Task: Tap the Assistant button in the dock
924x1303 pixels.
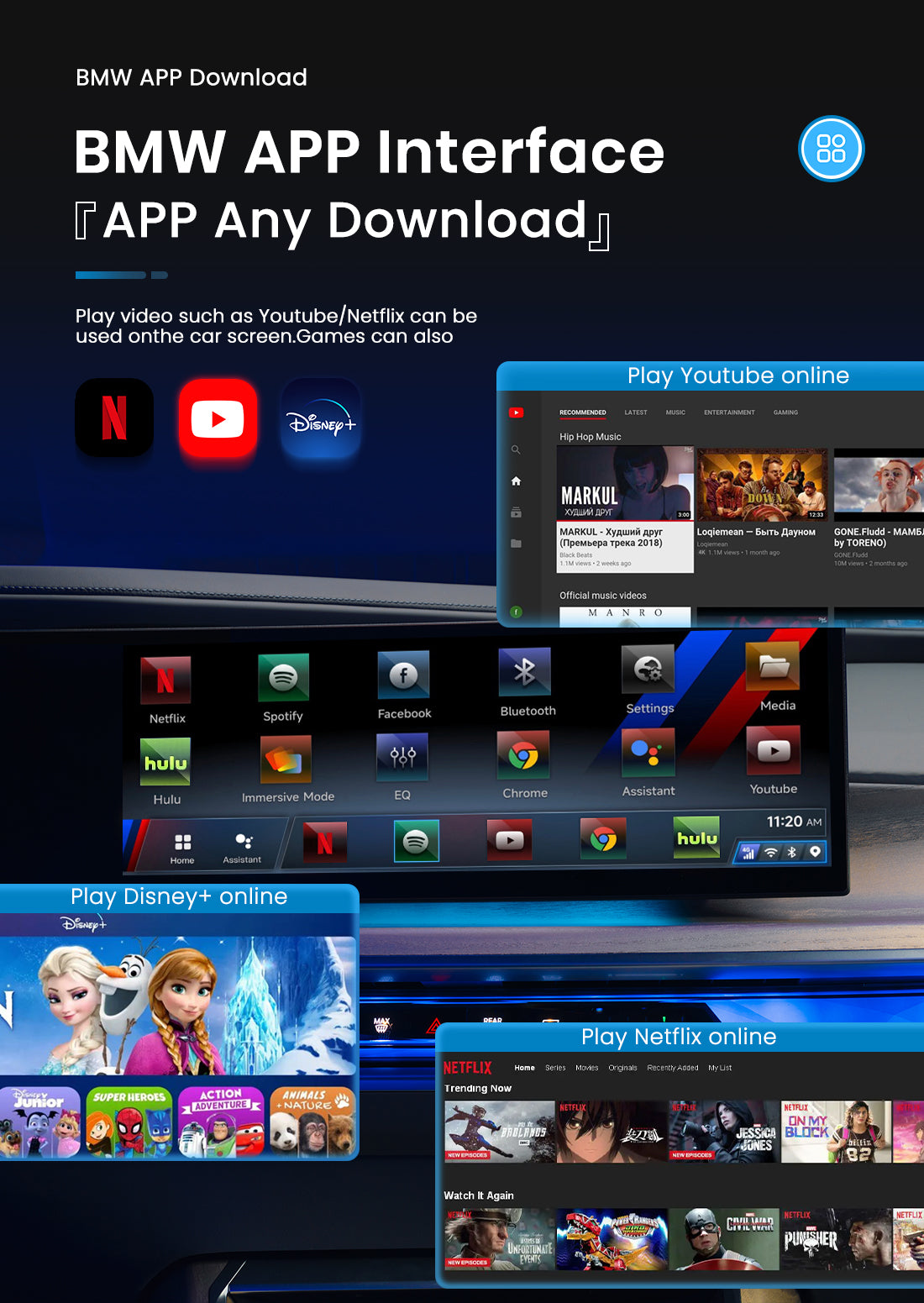Action: point(243,847)
